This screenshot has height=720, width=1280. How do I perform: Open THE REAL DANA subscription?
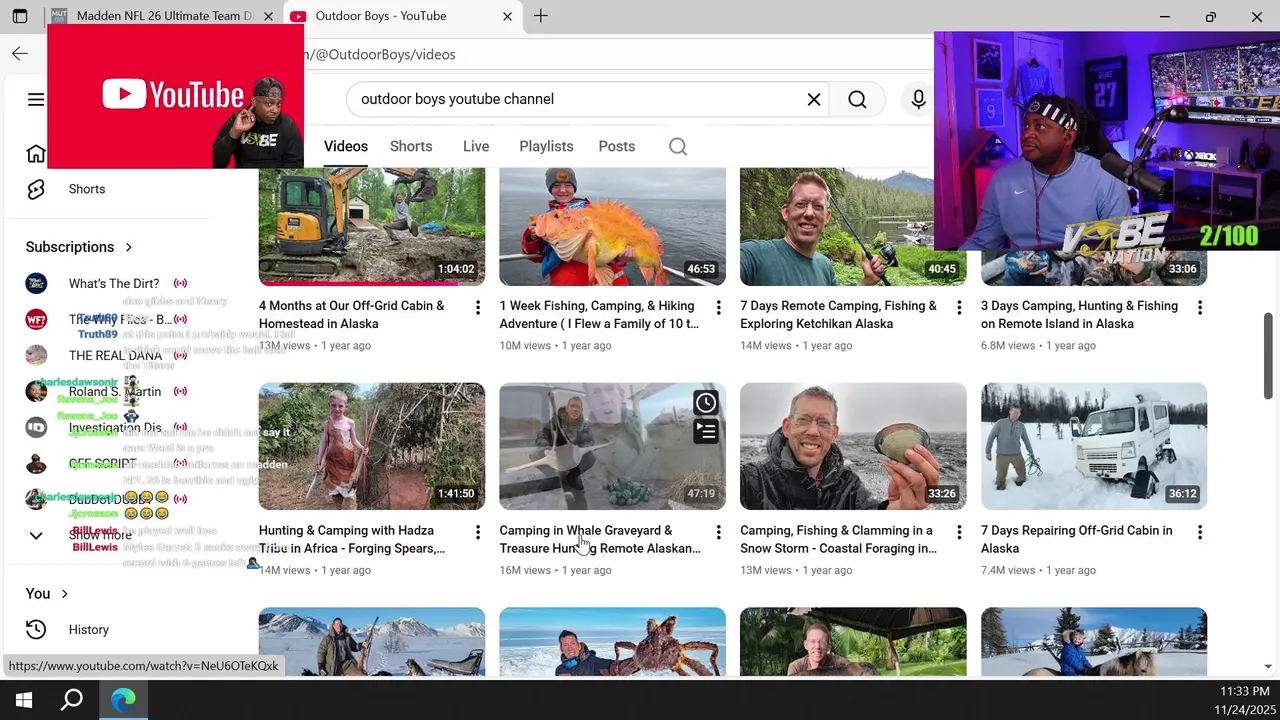coord(113,356)
